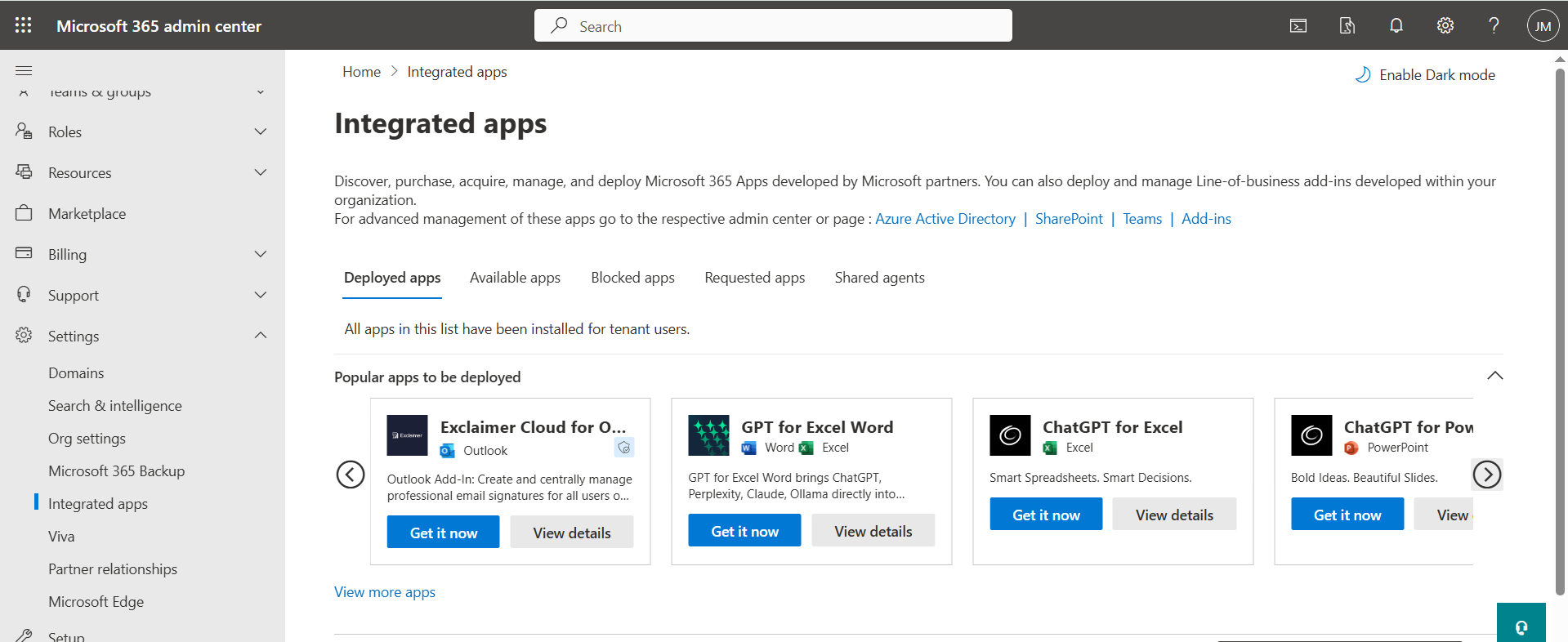
Task: Expand the Roles section
Action: pos(261,132)
